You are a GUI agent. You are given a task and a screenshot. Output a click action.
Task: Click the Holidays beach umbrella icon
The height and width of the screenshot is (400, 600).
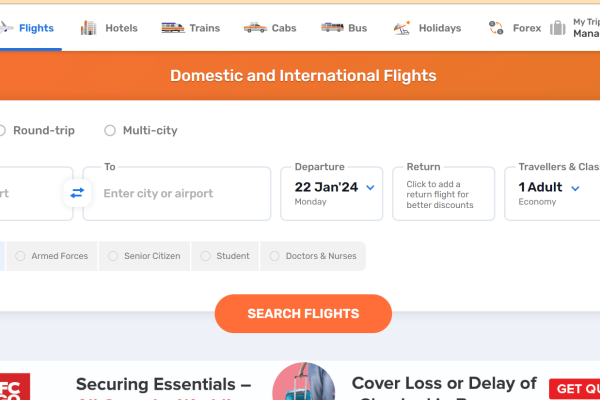point(402,28)
